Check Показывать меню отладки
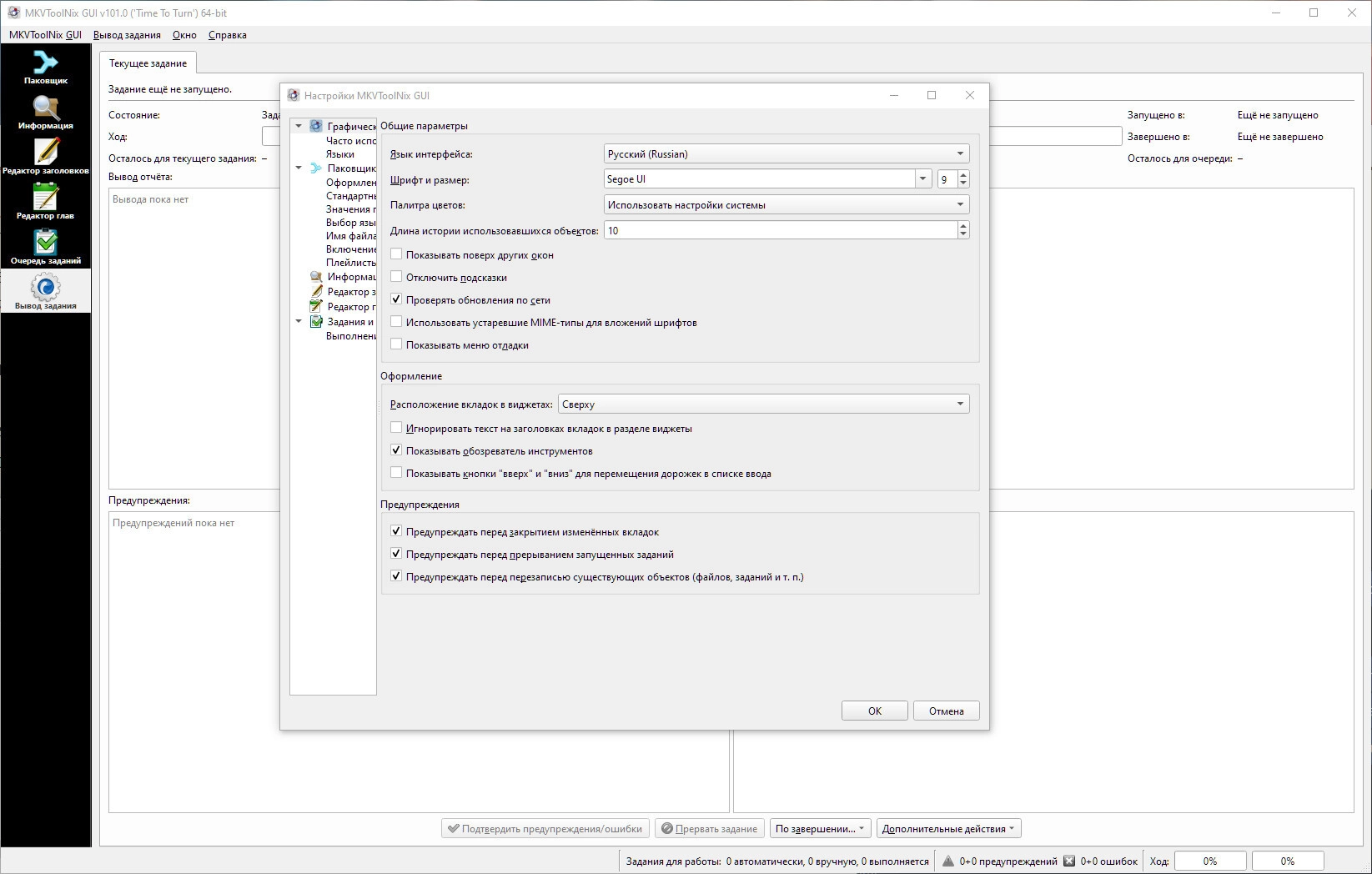 pyautogui.click(x=396, y=344)
